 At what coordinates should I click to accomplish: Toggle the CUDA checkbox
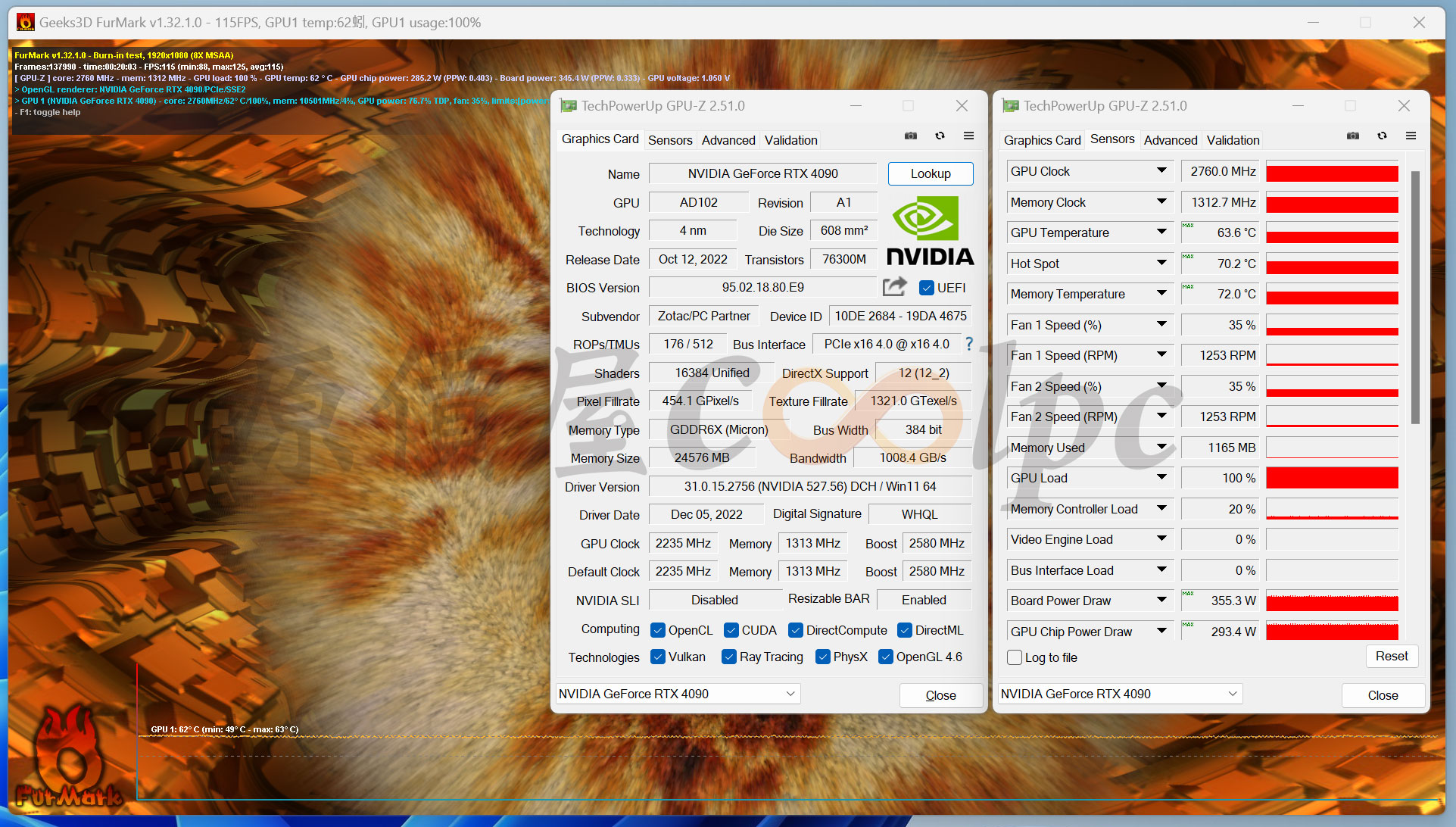[731, 630]
